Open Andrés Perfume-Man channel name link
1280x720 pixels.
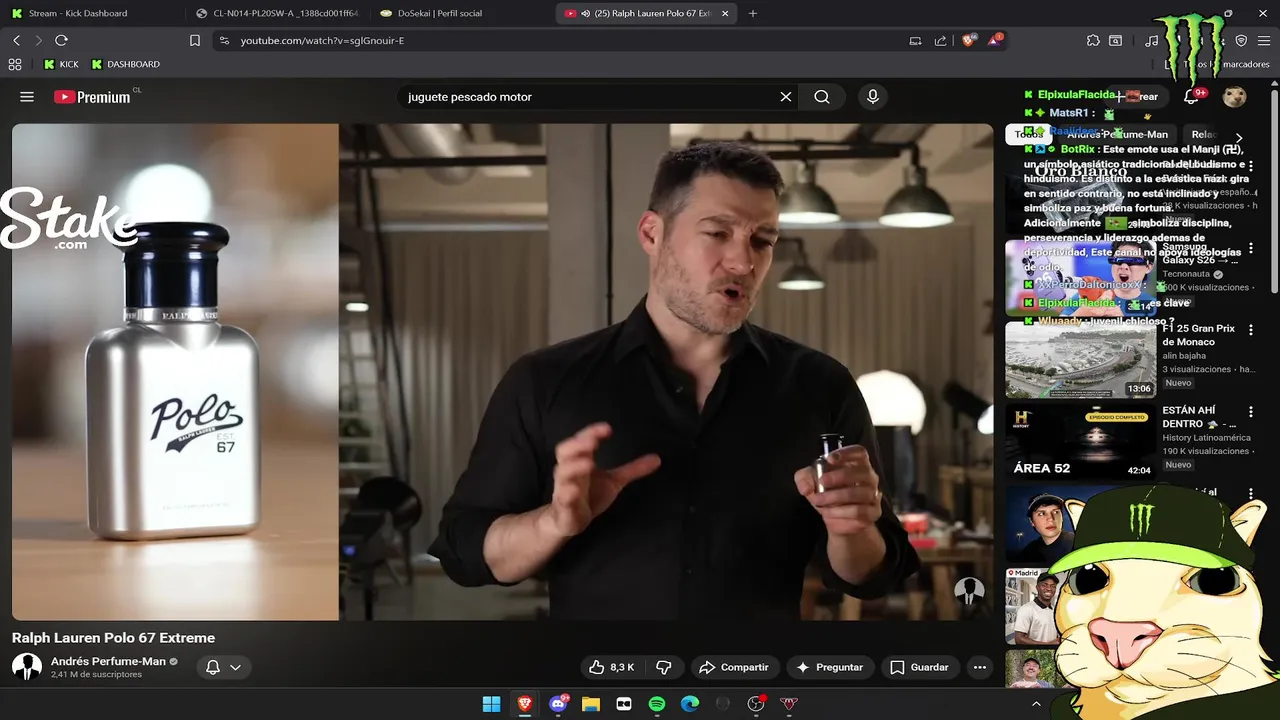pyautogui.click(x=108, y=662)
